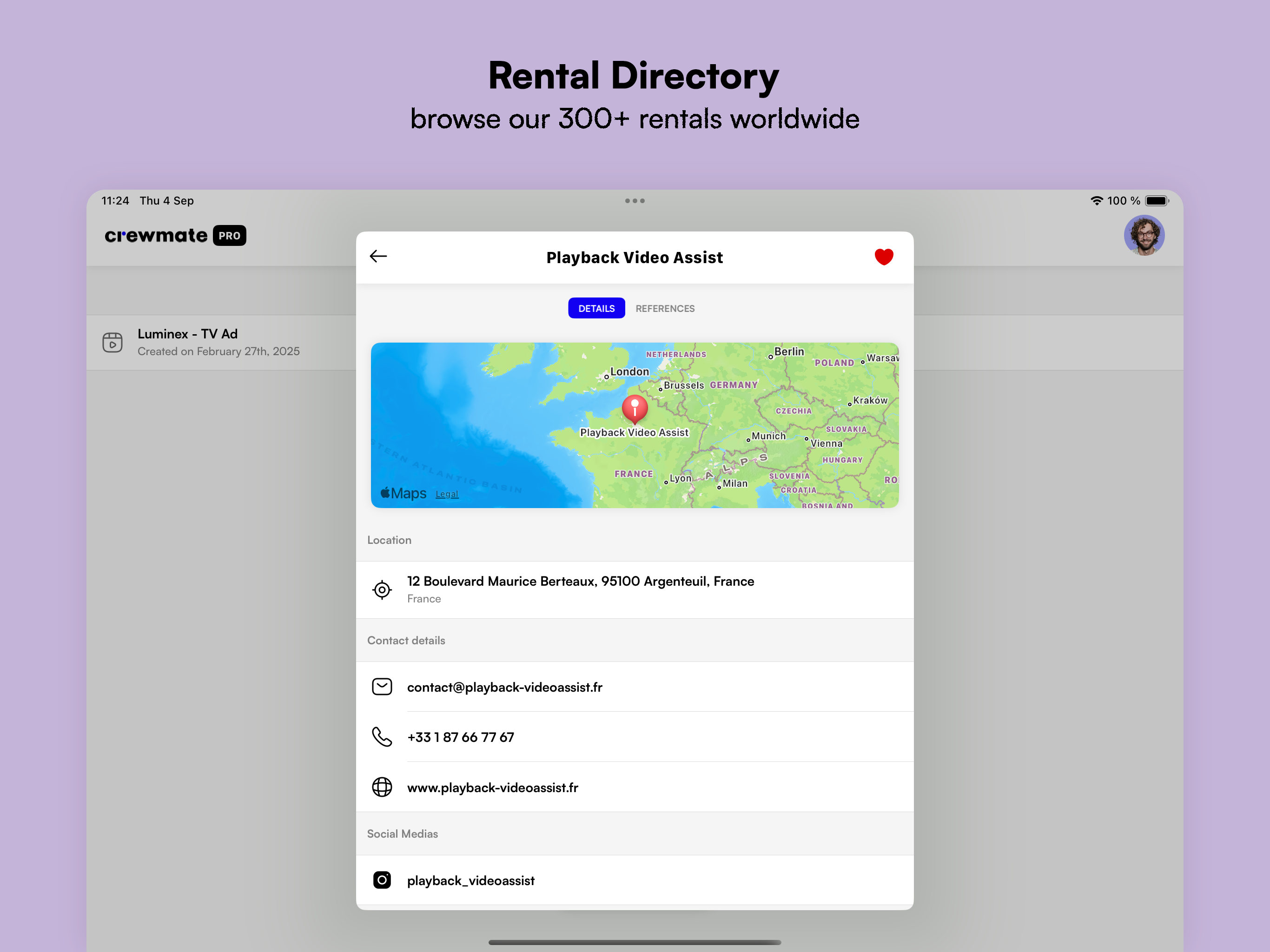Image resolution: width=1270 pixels, height=952 pixels.
Task: Click the Location section header
Action: click(389, 540)
